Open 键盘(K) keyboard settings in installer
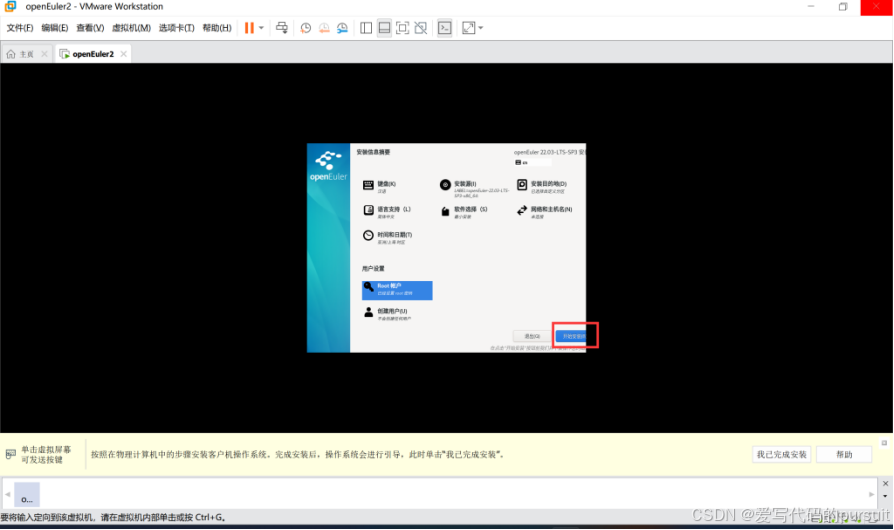The image size is (894, 530). [x=380, y=186]
